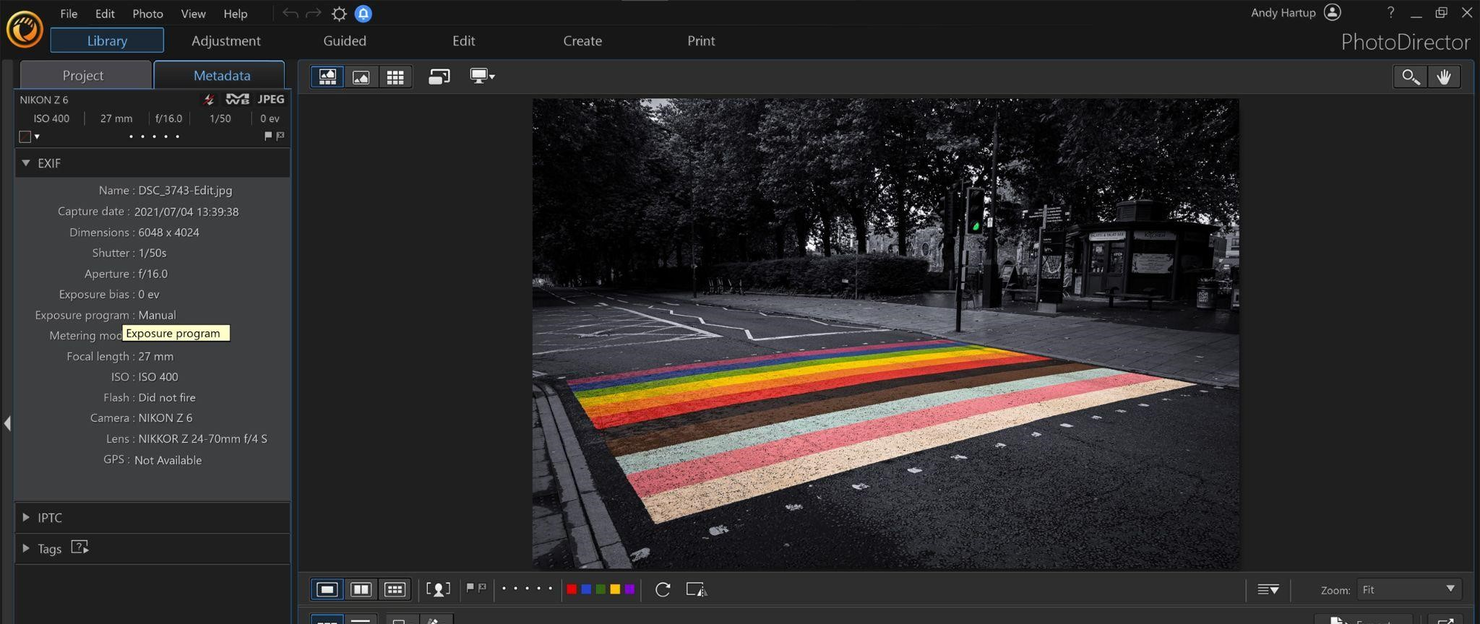Select the hand pan tool
Screen dimensions: 1480x624
tap(1443, 77)
